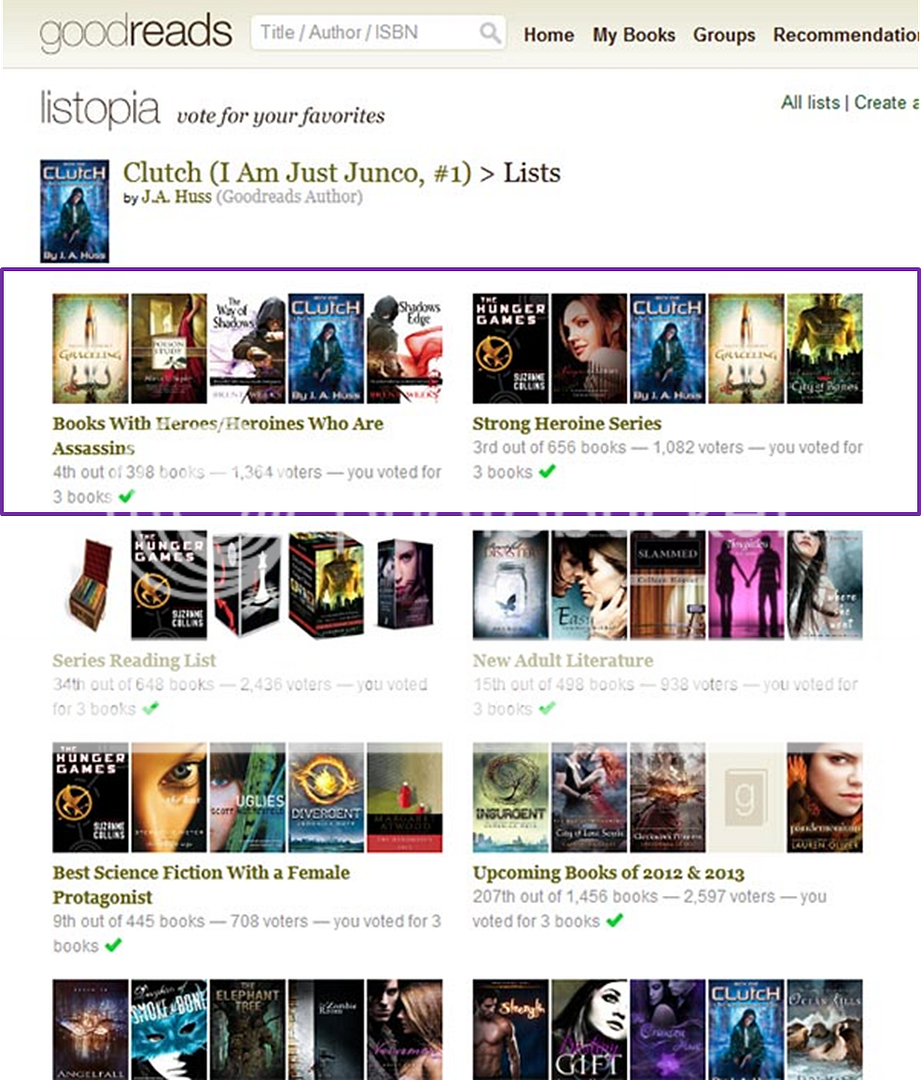The image size is (921, 1080).
Task: Click the placeholder 'g' cover in Upcoming Books
Action: click(746, 798)
